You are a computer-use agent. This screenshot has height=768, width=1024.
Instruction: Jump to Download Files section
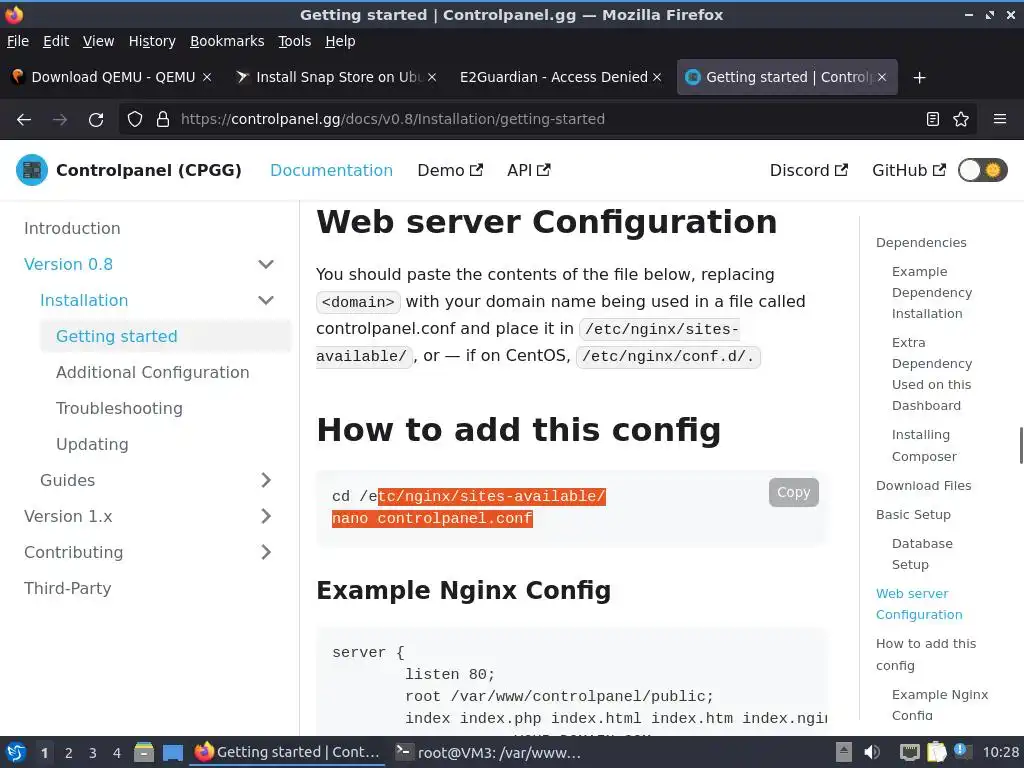coord(923,485)
